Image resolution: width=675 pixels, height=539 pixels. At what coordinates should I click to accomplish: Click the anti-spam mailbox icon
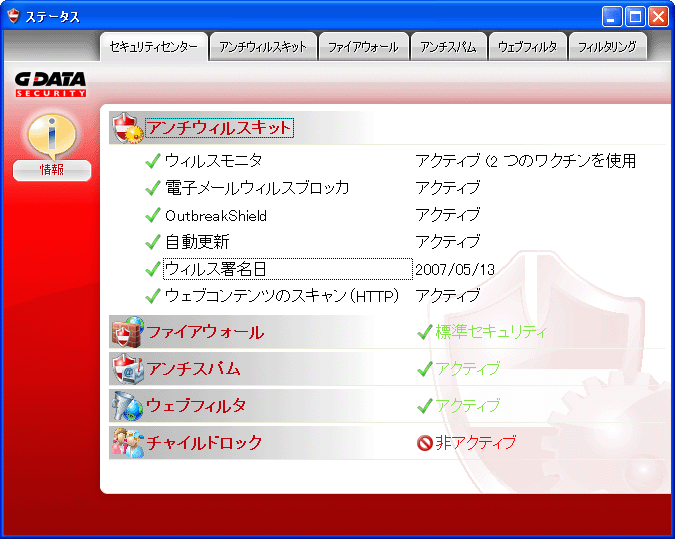128,369
